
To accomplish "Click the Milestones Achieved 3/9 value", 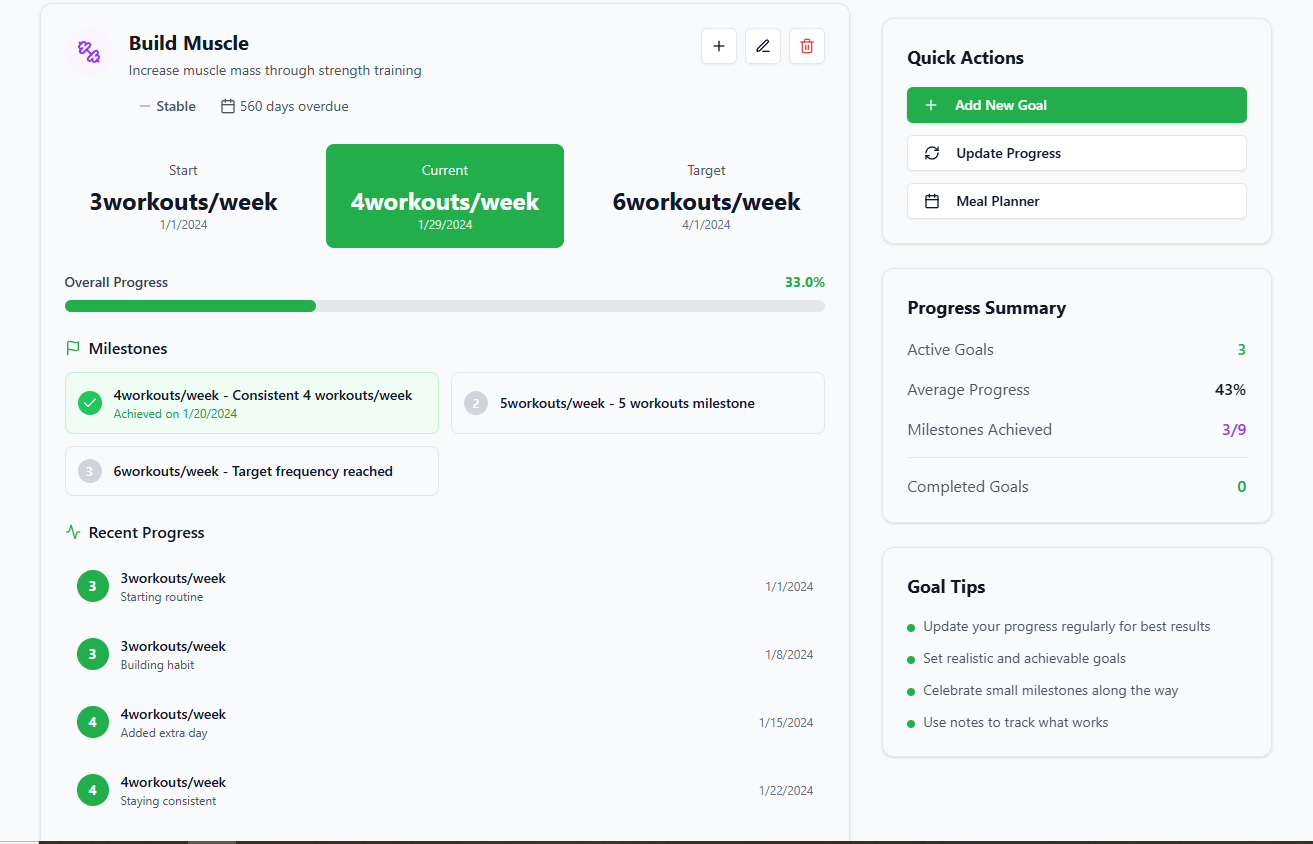I will pos(1233,430).
